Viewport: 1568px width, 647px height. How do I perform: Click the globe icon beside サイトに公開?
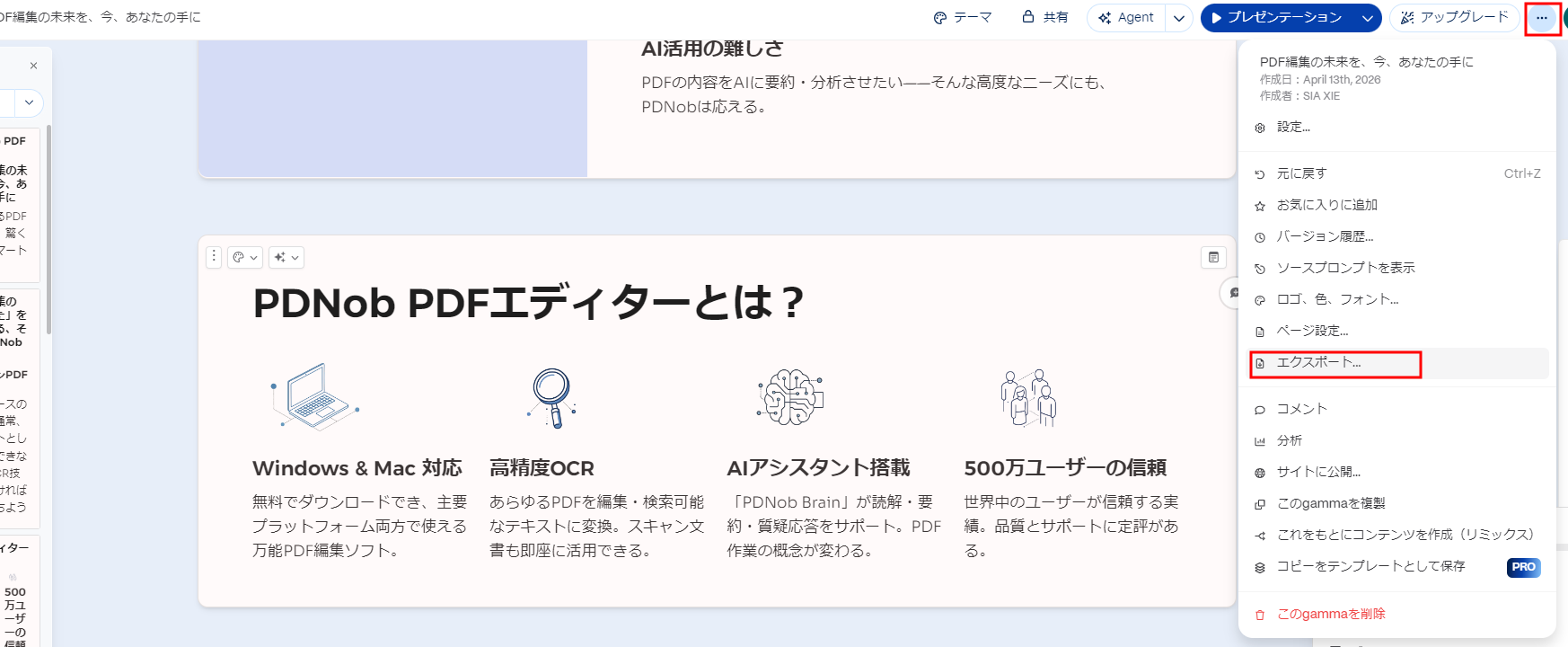1260,473
